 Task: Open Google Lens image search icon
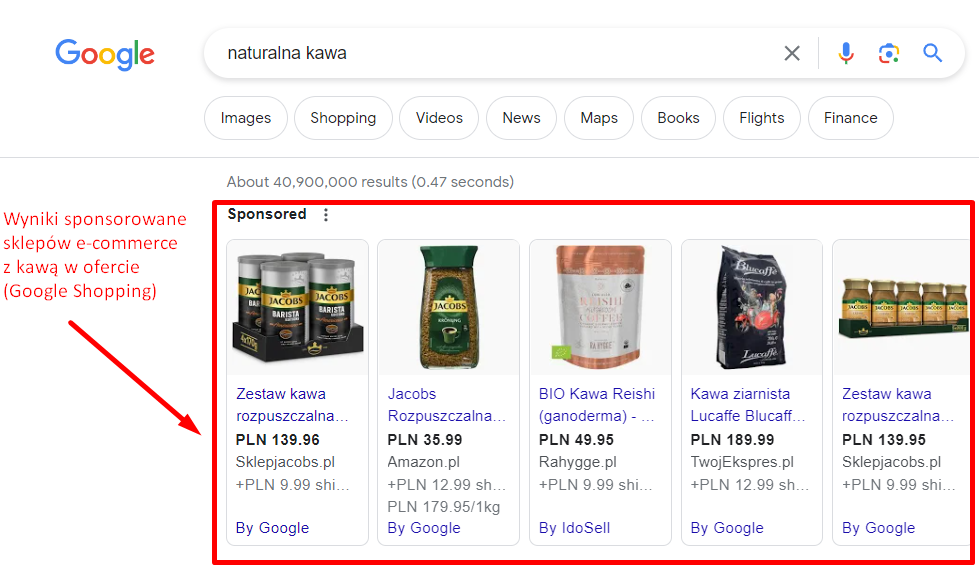888,54
